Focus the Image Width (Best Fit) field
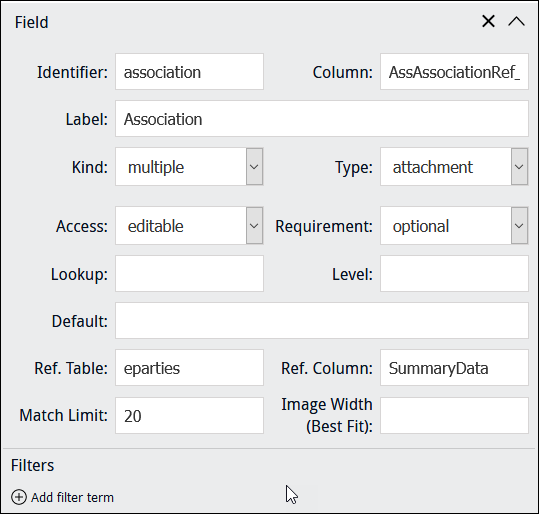This screenshot has height=514, width=539. 454,416
